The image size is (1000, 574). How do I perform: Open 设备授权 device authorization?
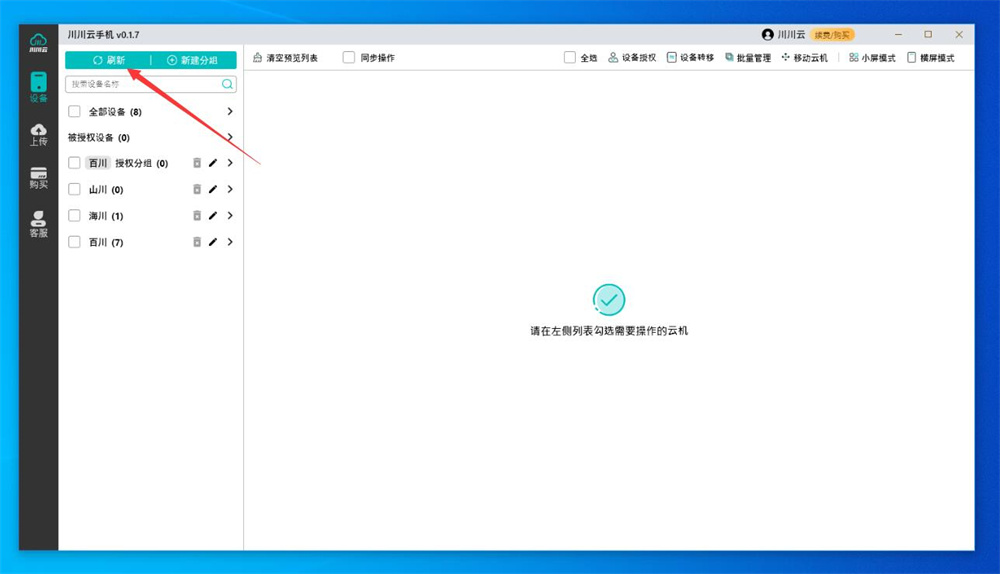pos(632,58)
